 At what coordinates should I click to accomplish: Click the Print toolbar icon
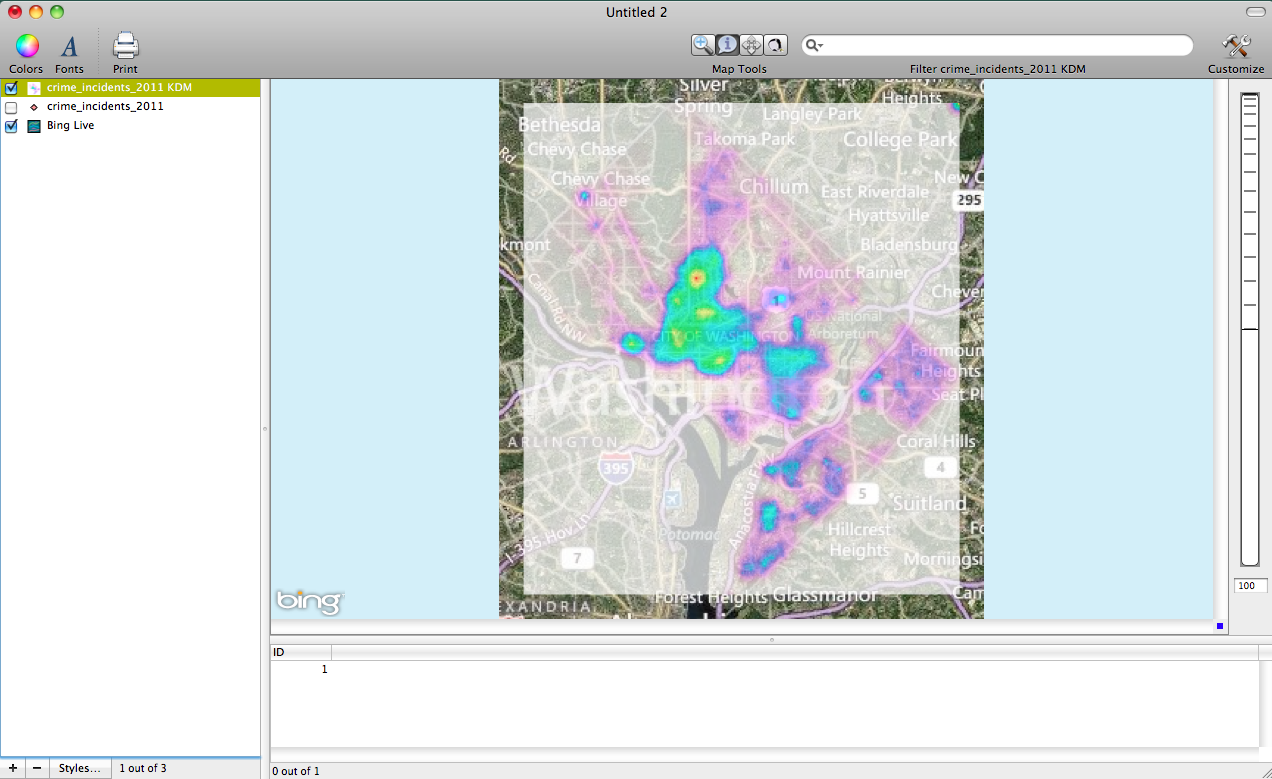point(125,46)
